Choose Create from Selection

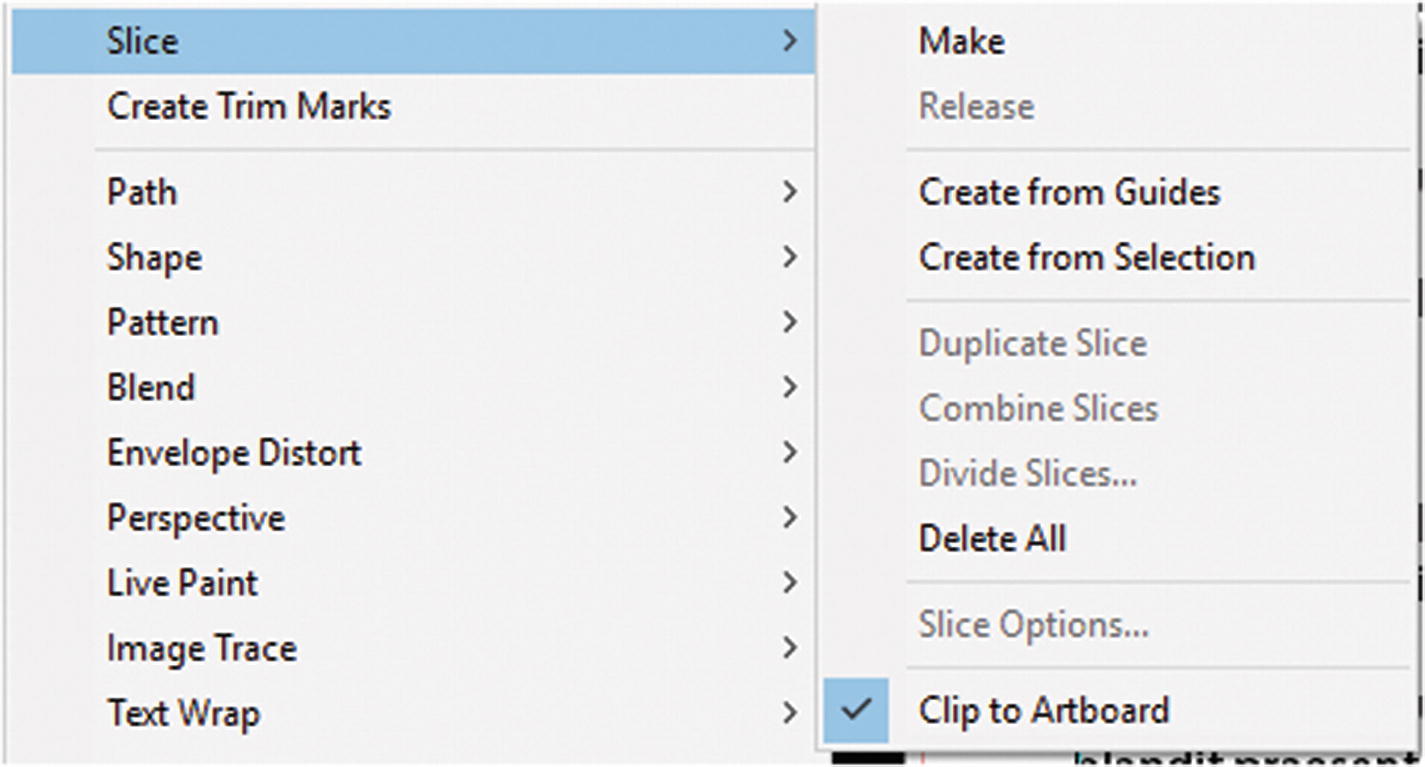[1086, 257]
